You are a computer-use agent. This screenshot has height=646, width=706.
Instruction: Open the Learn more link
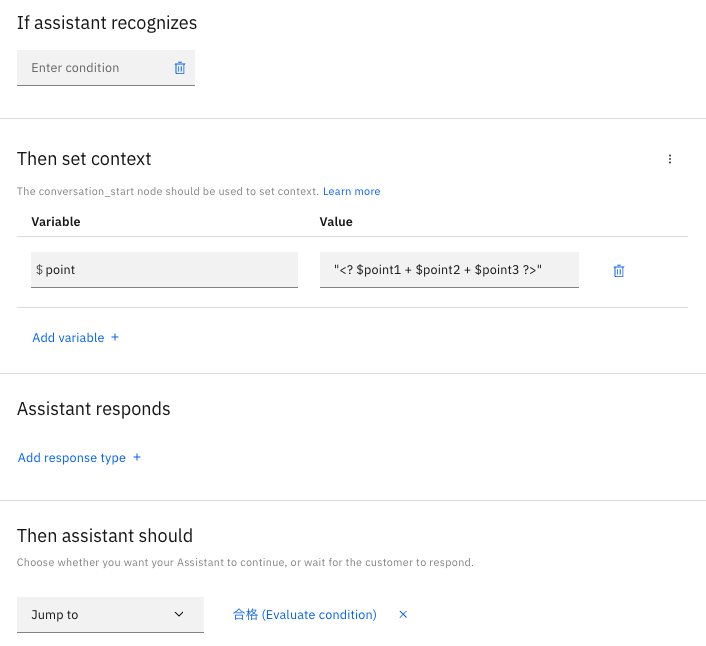click(x=351, y=192)
